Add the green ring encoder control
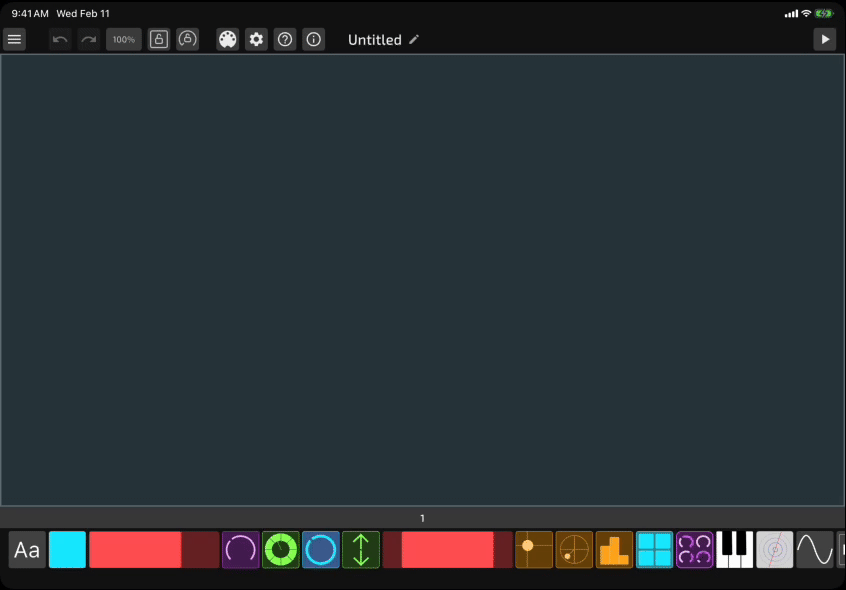This screenshot has width=846, height=590. coord(281,550)
